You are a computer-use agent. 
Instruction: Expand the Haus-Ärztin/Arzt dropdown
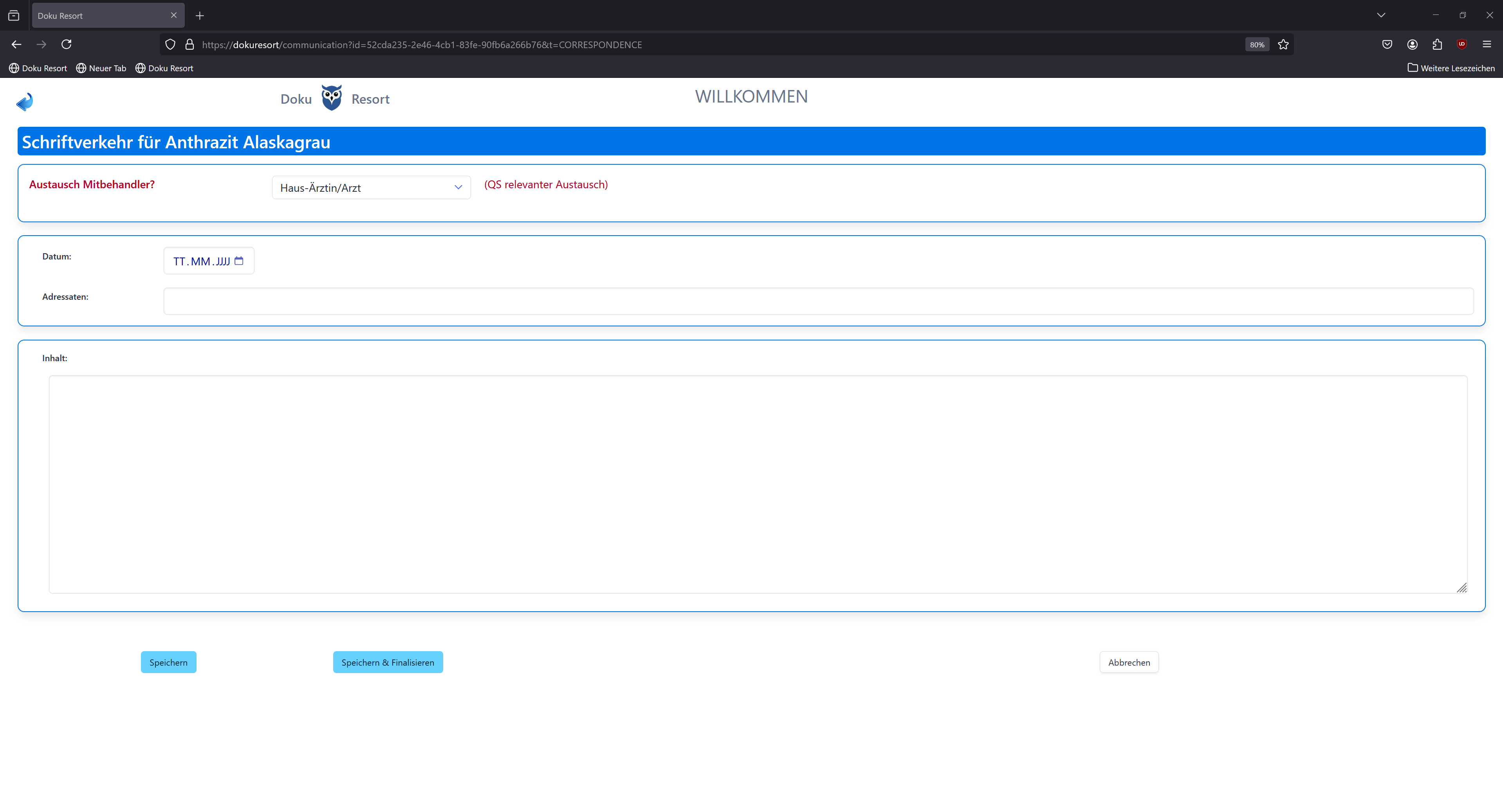[x=371, y=187]
